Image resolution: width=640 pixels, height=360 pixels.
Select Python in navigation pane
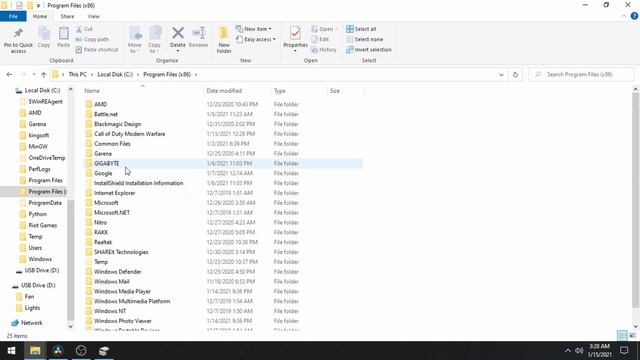(37, 214)
